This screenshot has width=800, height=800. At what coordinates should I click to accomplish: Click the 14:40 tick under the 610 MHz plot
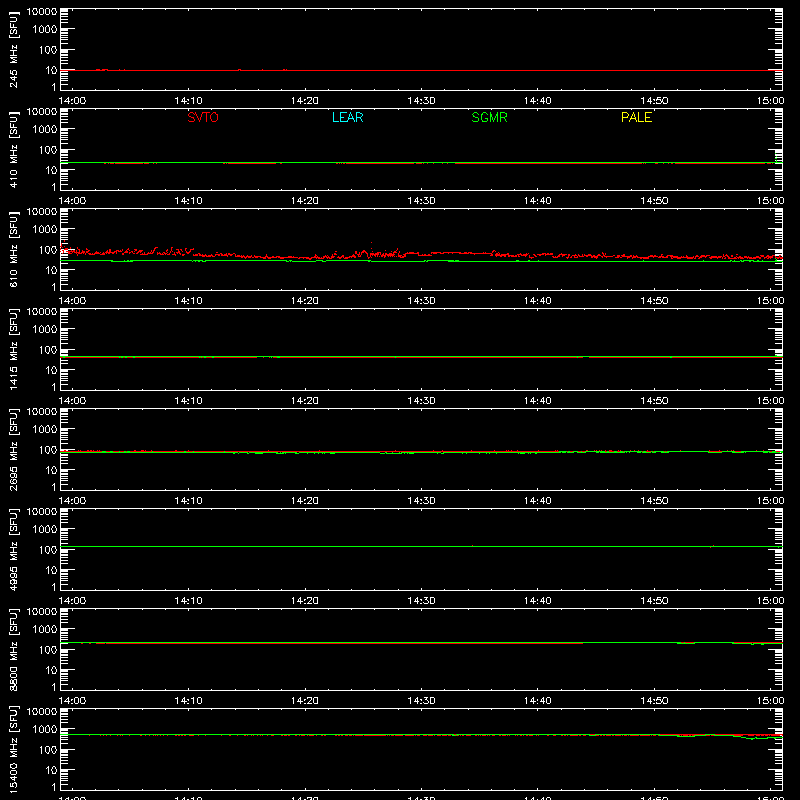click(538, 301)
